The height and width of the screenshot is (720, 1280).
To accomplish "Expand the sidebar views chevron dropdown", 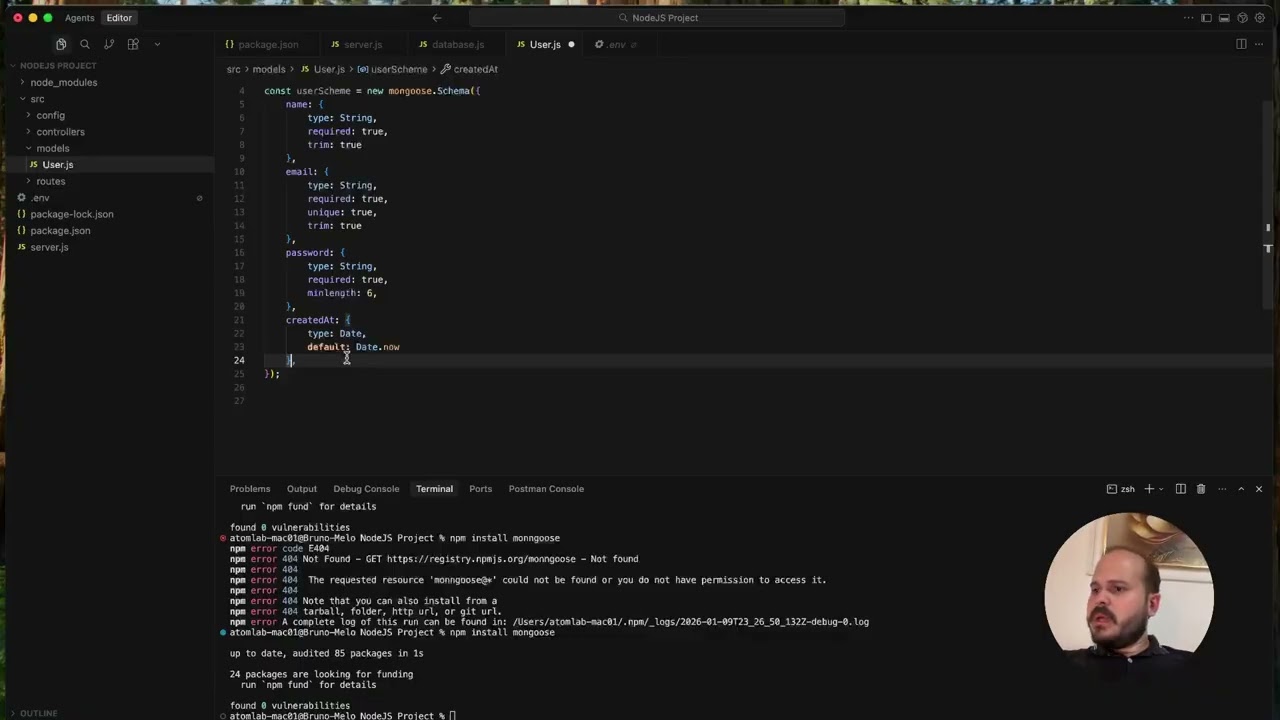I will (x=157, y=44).
